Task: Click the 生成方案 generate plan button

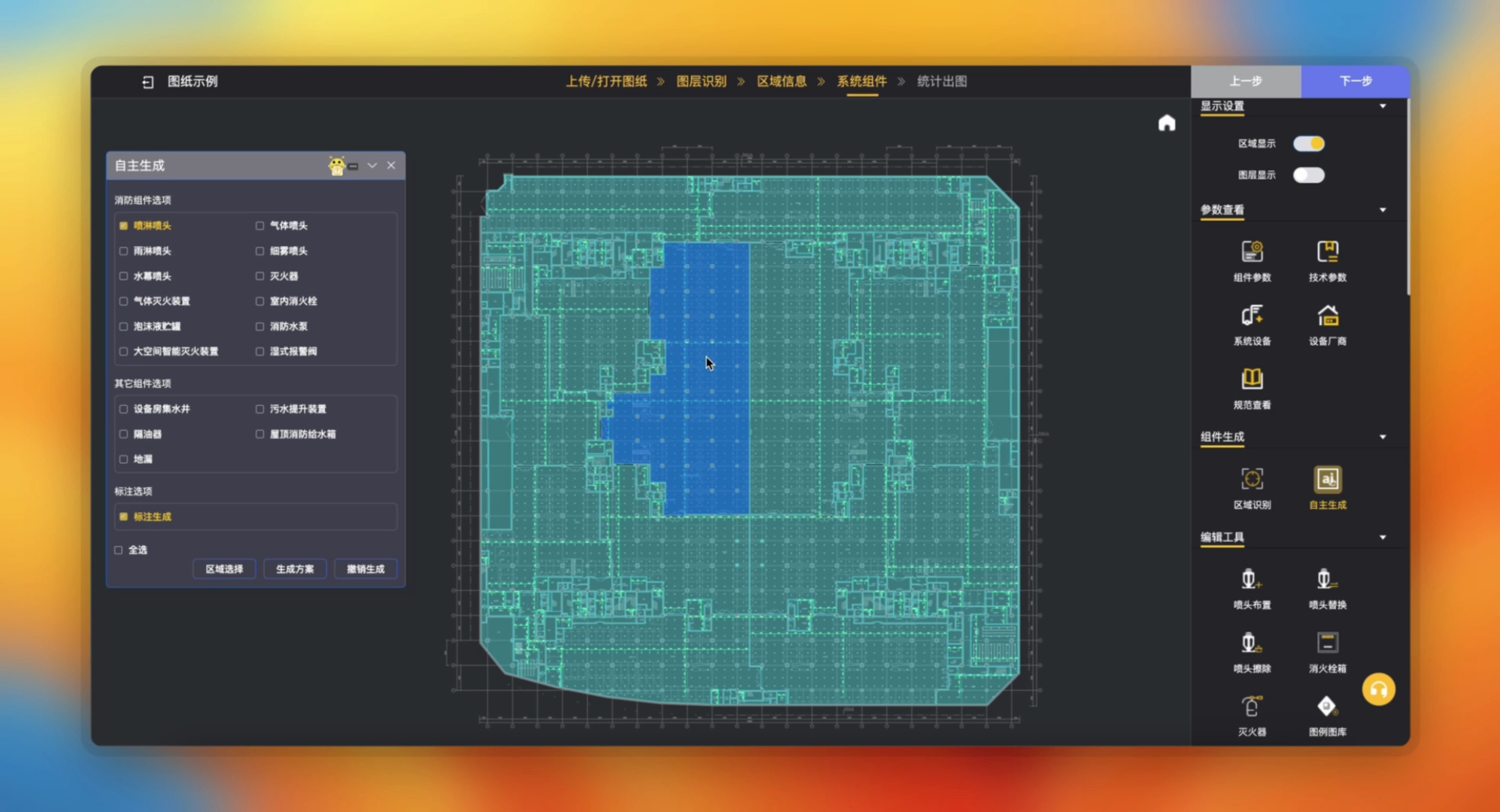Action: pyautogui.click(x=295, y=569)
